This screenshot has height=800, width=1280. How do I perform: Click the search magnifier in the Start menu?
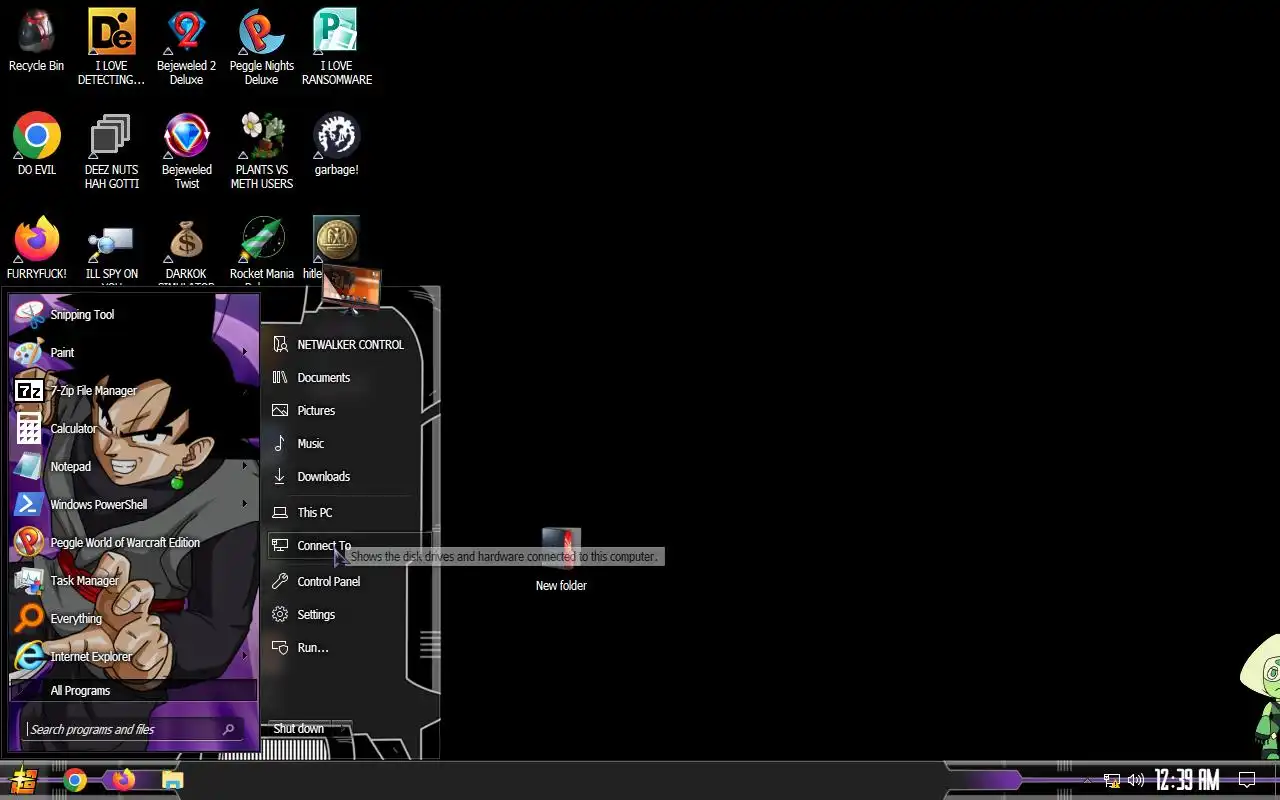click(229, 730)
